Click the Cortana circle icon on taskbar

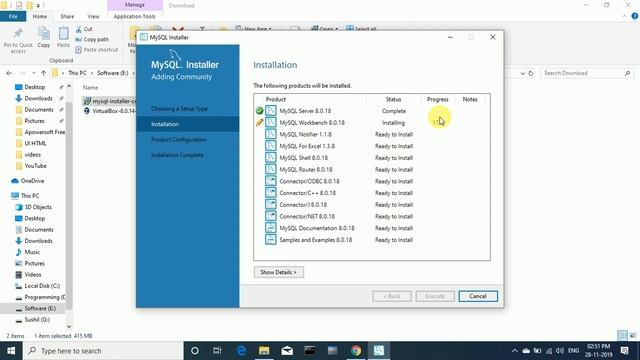click(x=195, y=351)
